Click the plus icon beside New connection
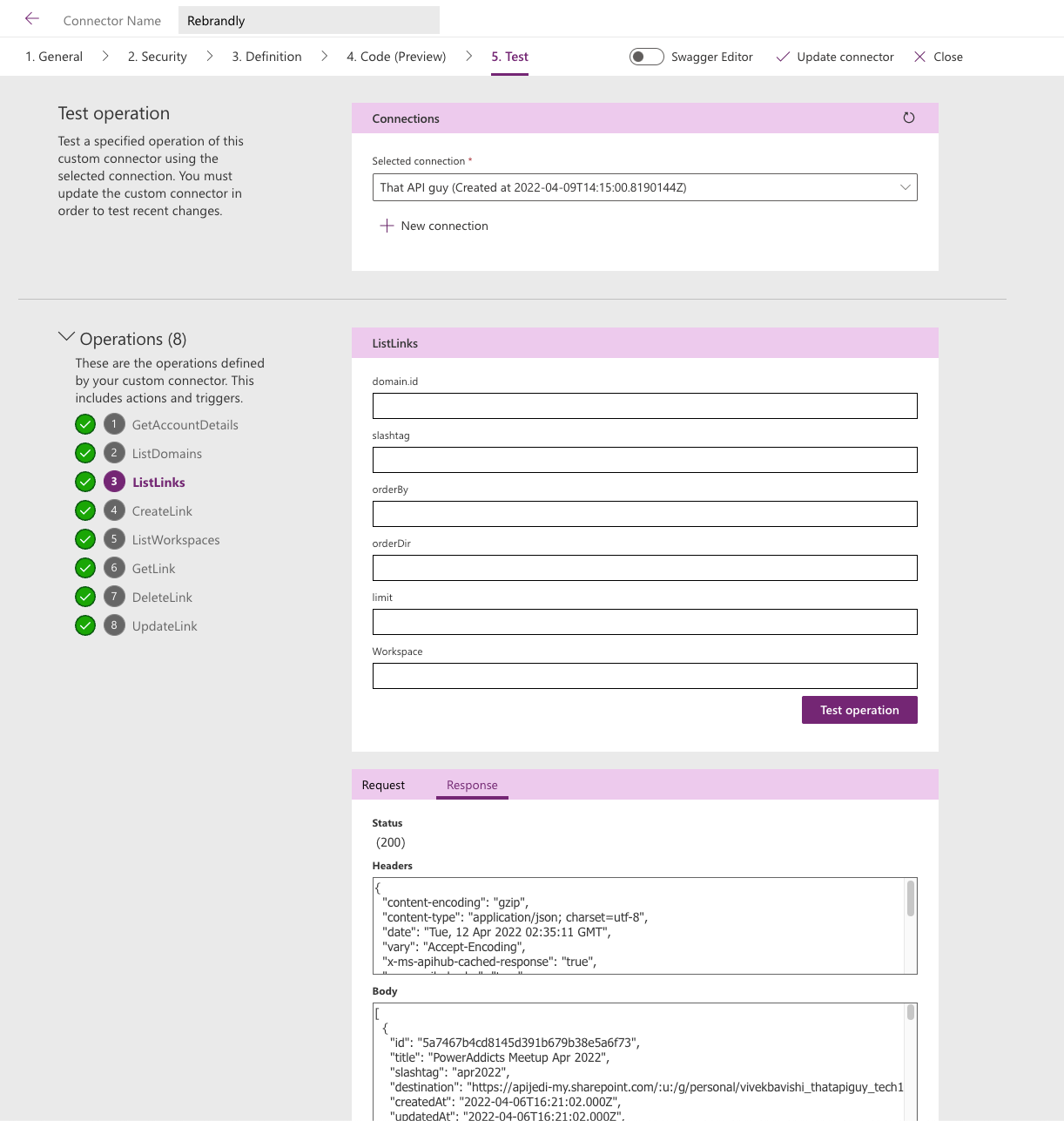The height and width of the screenshot is (1121, 1064). tap(387, 226)
